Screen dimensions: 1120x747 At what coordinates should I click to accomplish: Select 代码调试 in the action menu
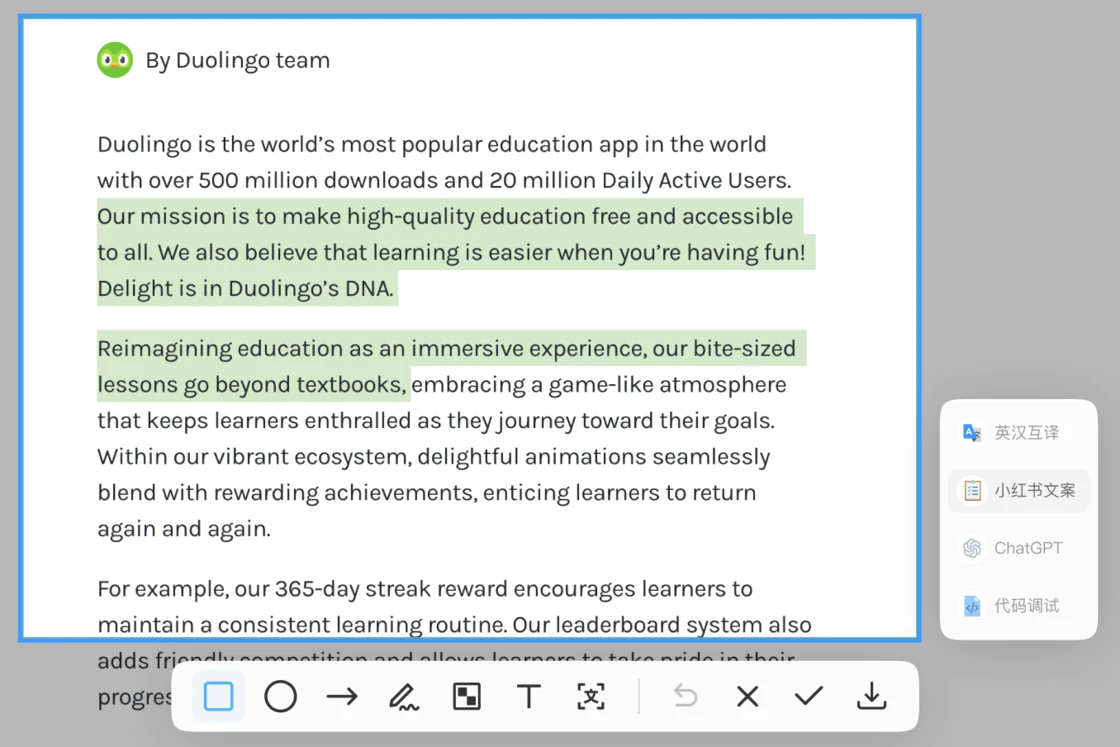pos(1019,606)
